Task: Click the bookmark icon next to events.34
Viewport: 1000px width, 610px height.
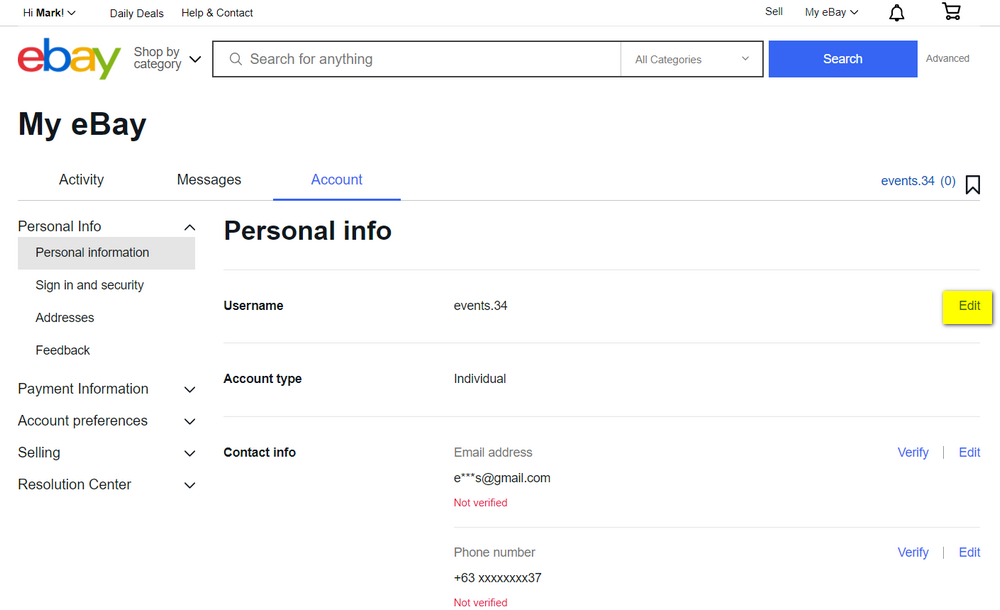Action: [x=973, y=184]
